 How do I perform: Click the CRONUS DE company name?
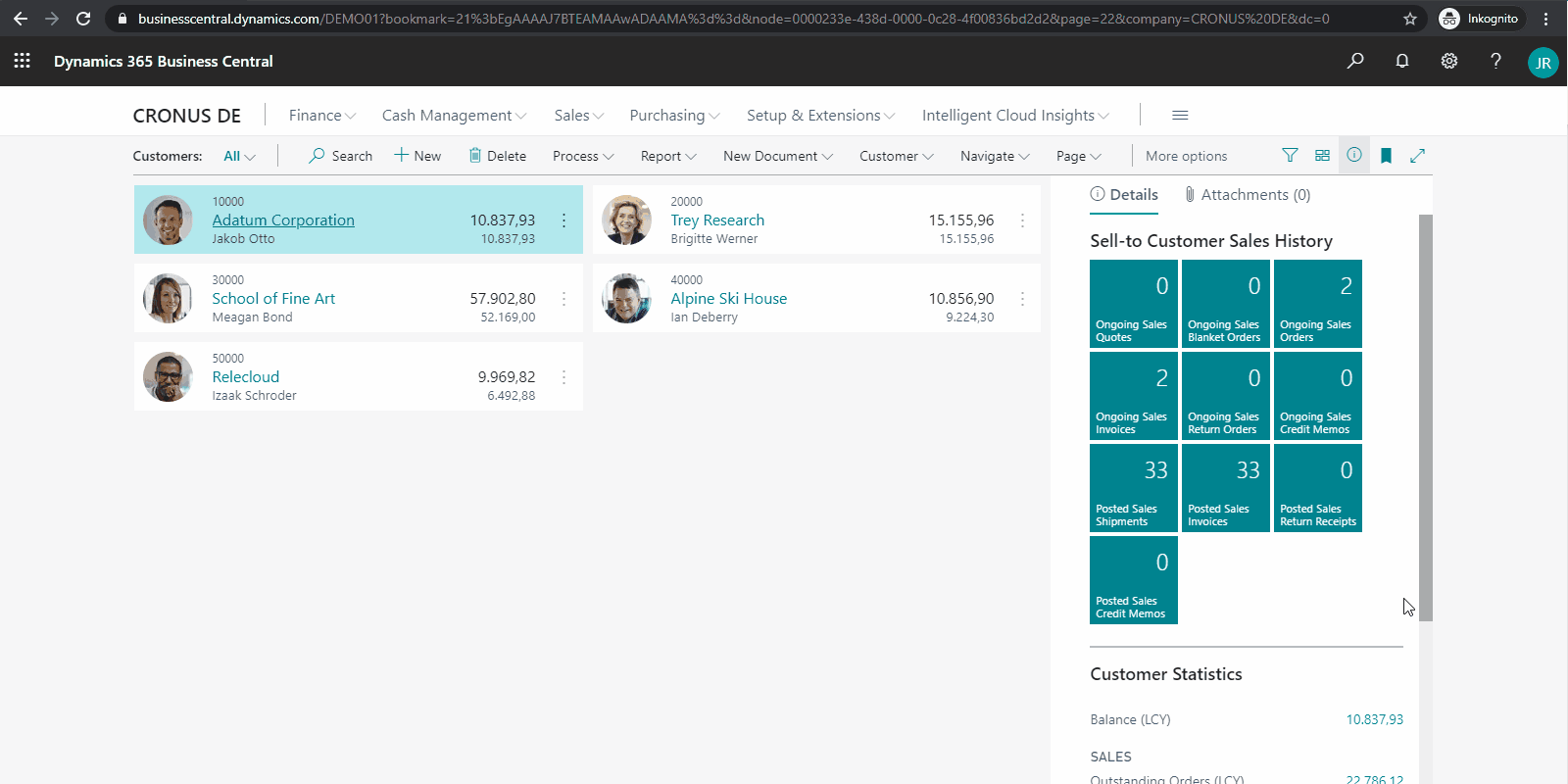click(x=186, y=116)
